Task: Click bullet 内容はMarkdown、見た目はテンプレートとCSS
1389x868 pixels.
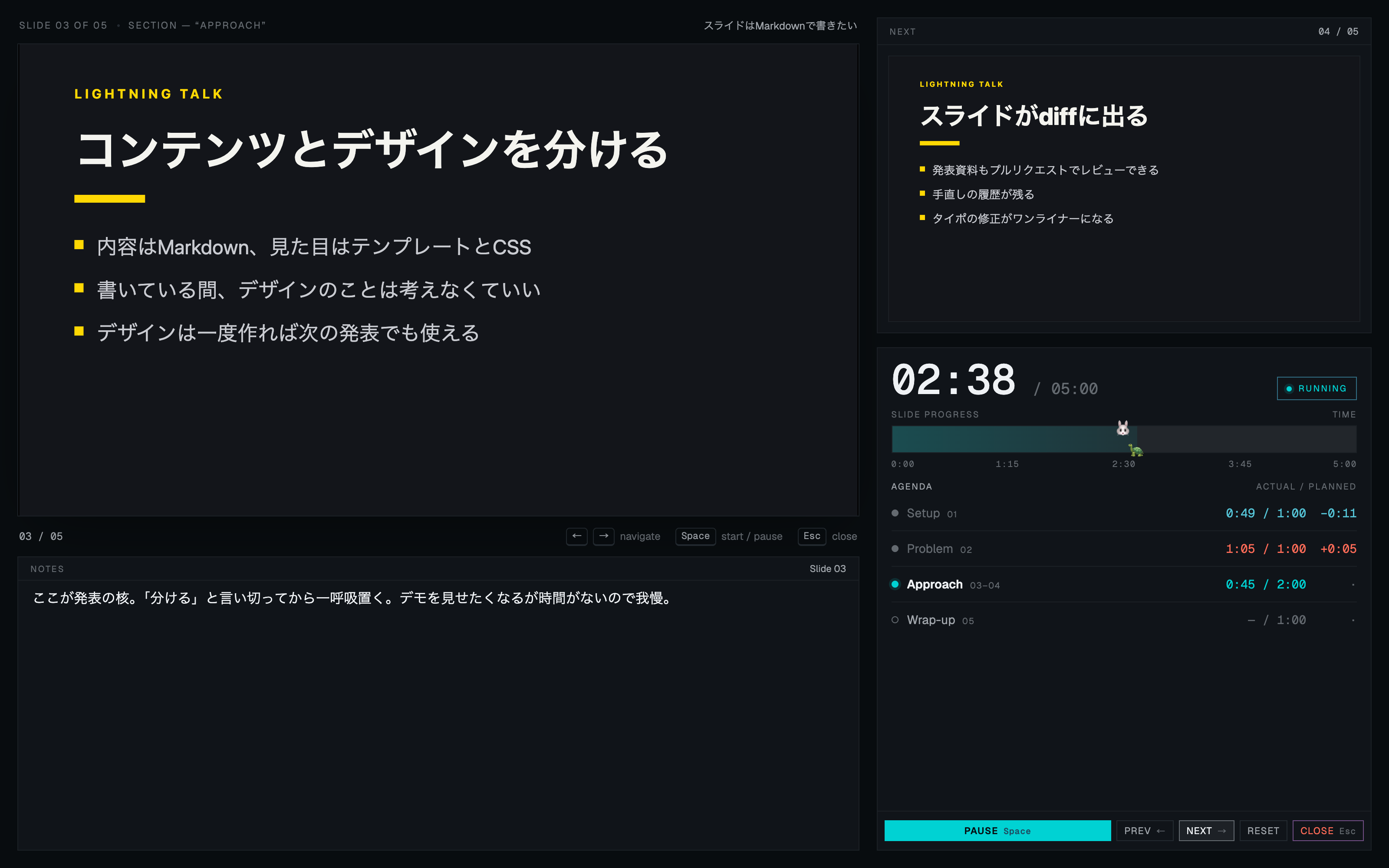Action: pos(314,247)
